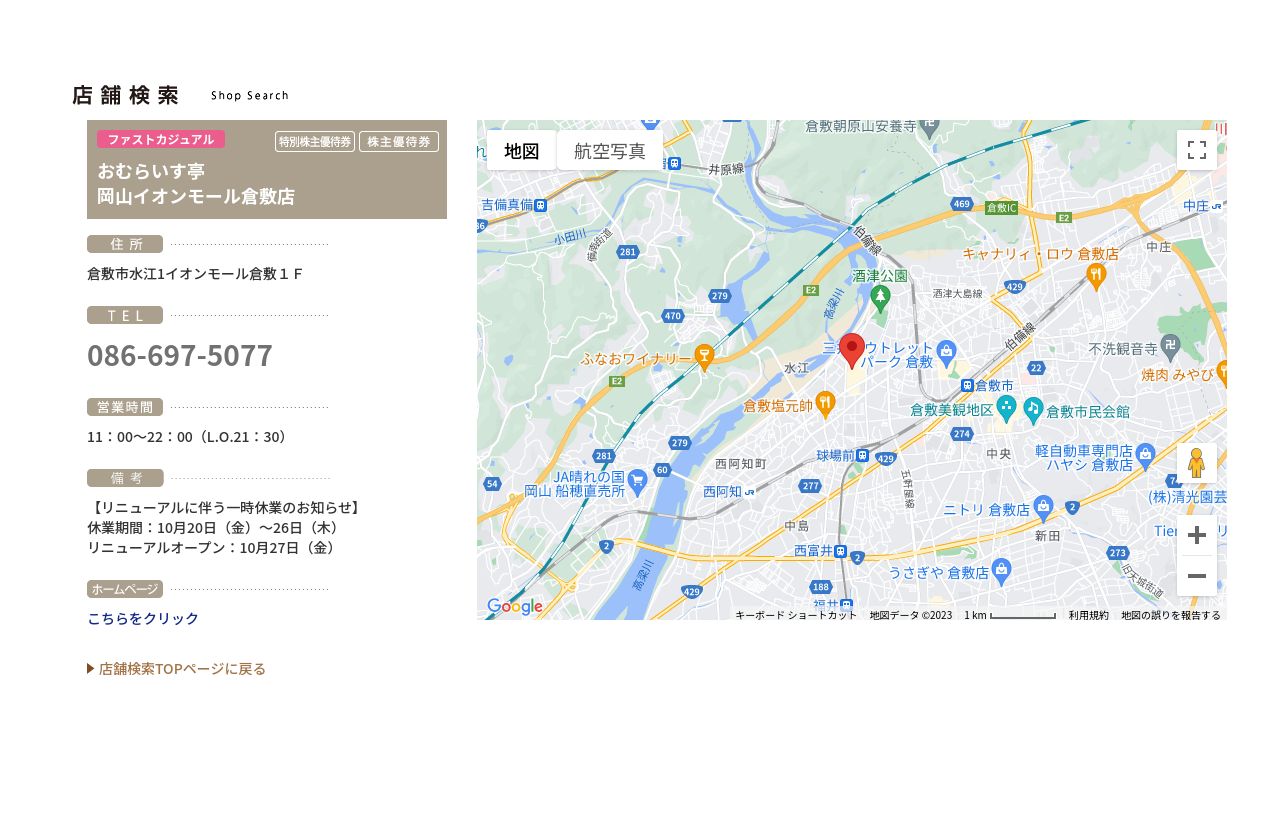Select 倉敷市民会館 music venue icon

[x=1033, y=409]
